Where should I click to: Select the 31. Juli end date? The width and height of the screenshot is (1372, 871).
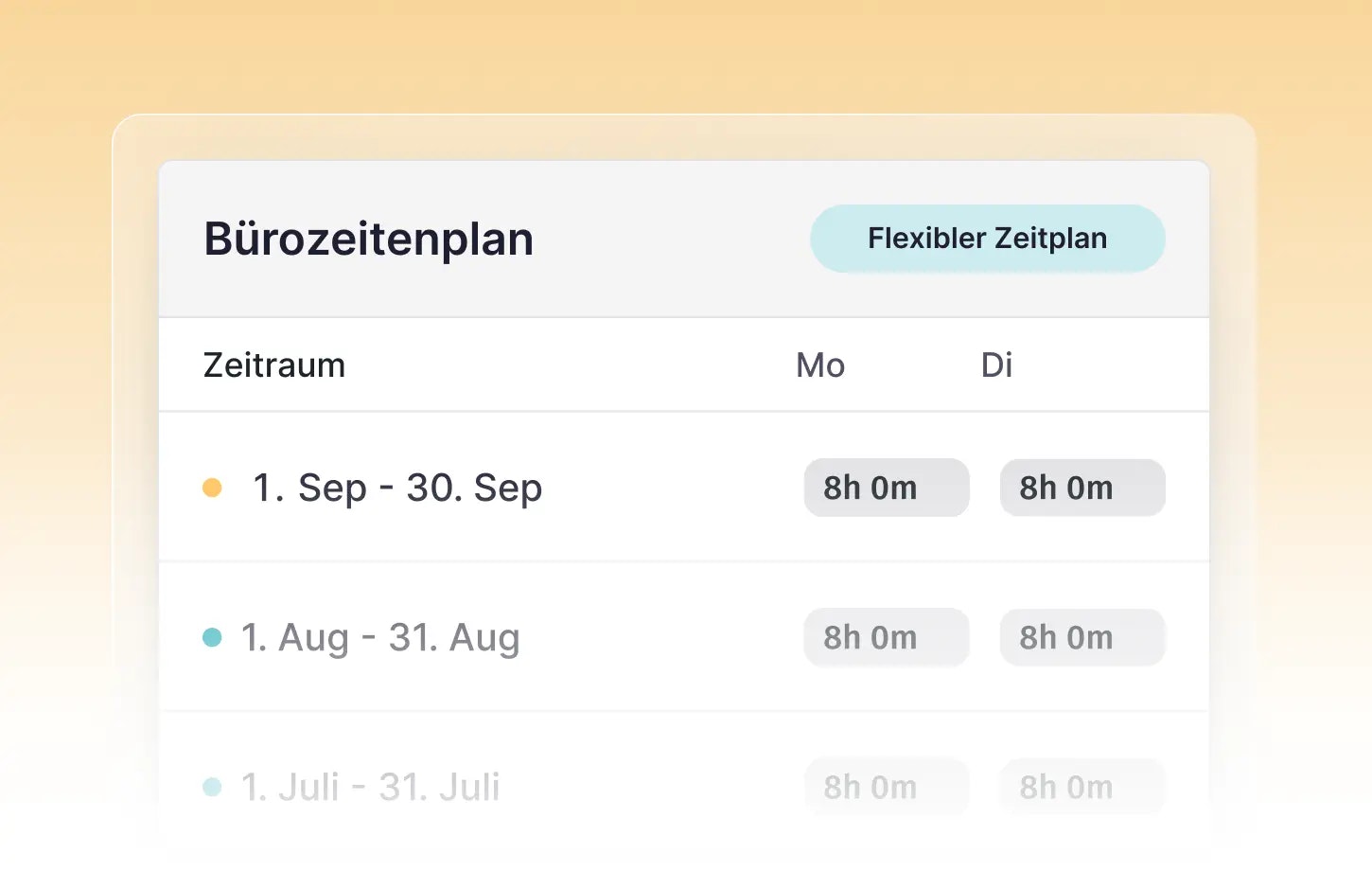[439, 788]
